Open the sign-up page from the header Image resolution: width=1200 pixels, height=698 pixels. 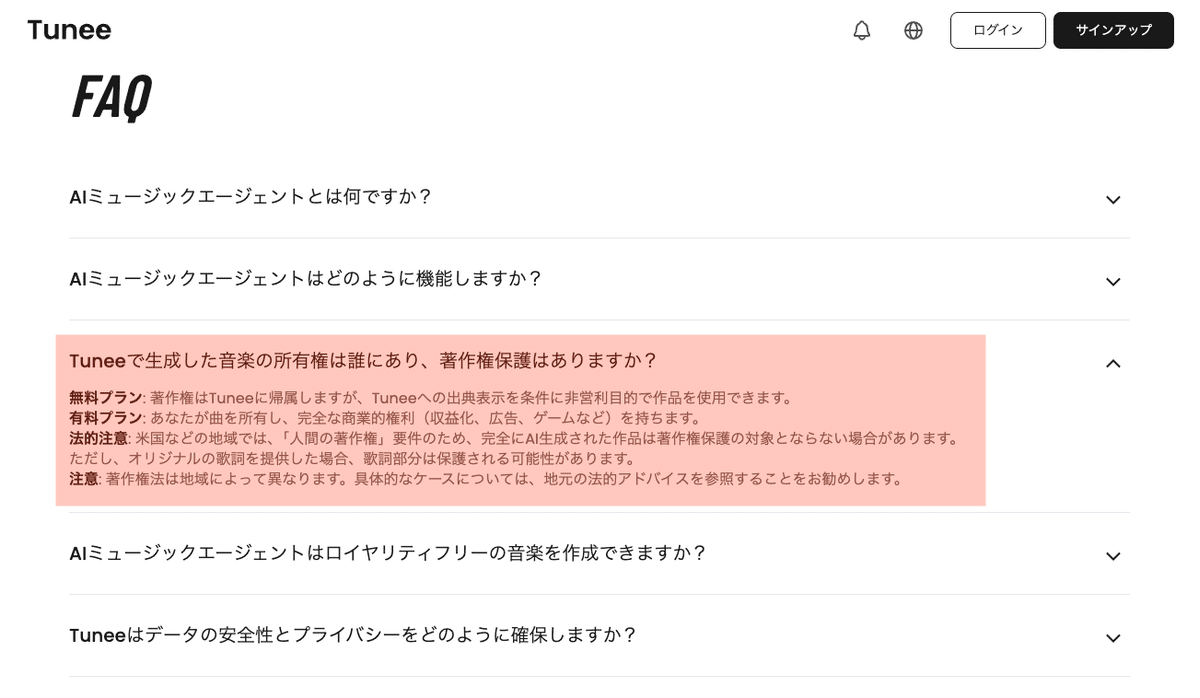1113,30
